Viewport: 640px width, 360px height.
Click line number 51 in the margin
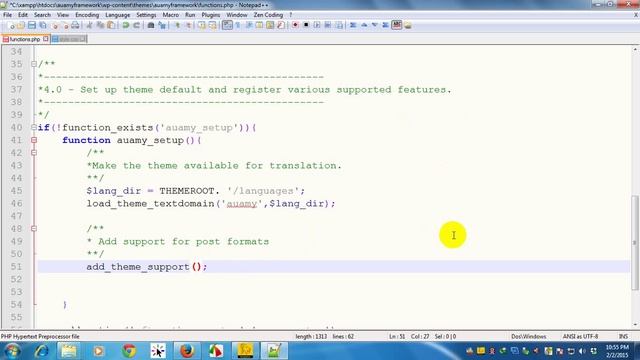pyautogui.click(x=16, y=267)
